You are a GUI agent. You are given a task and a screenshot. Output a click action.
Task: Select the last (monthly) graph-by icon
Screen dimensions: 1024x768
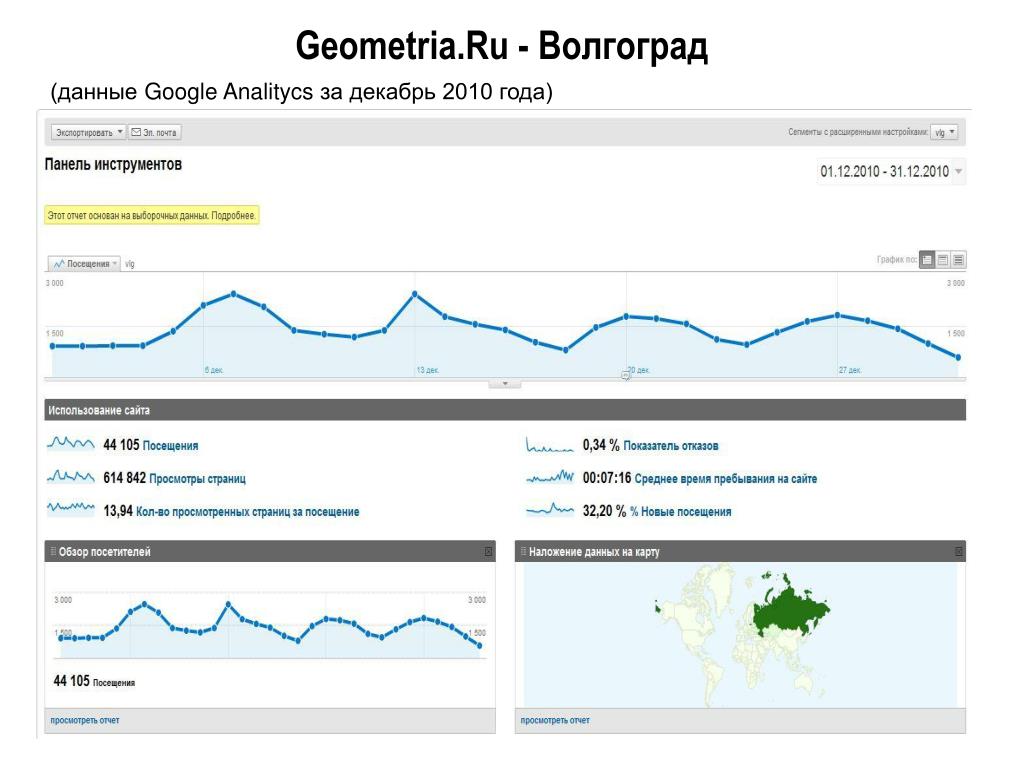click(958, 260)
